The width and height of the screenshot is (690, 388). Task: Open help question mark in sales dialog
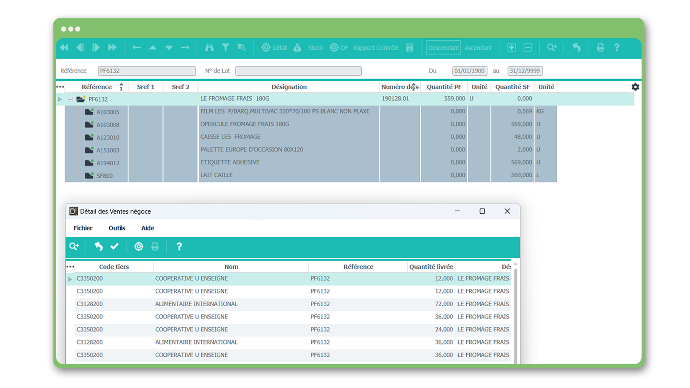coord(179,247)
